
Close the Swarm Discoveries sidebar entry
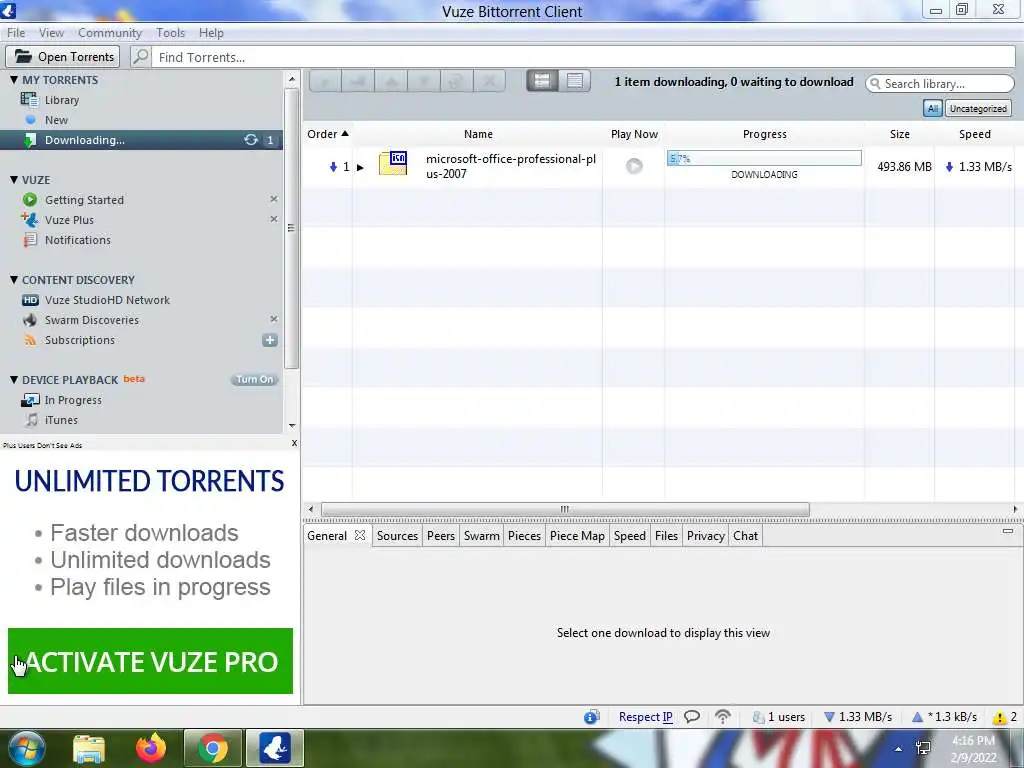click(x=274, y=319)
